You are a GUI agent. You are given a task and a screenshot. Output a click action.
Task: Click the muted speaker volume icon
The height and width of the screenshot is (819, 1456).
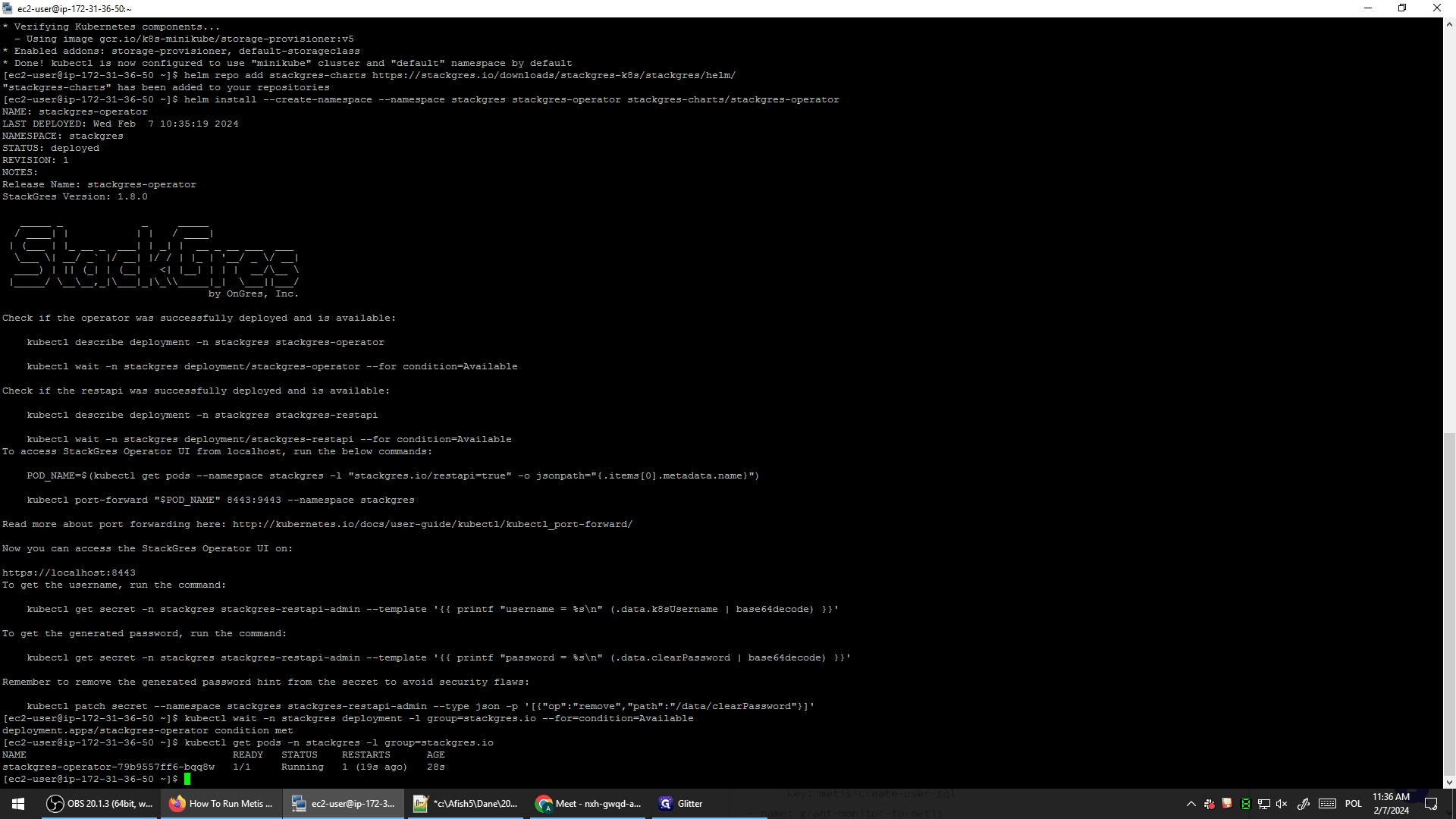(1282, 804)
